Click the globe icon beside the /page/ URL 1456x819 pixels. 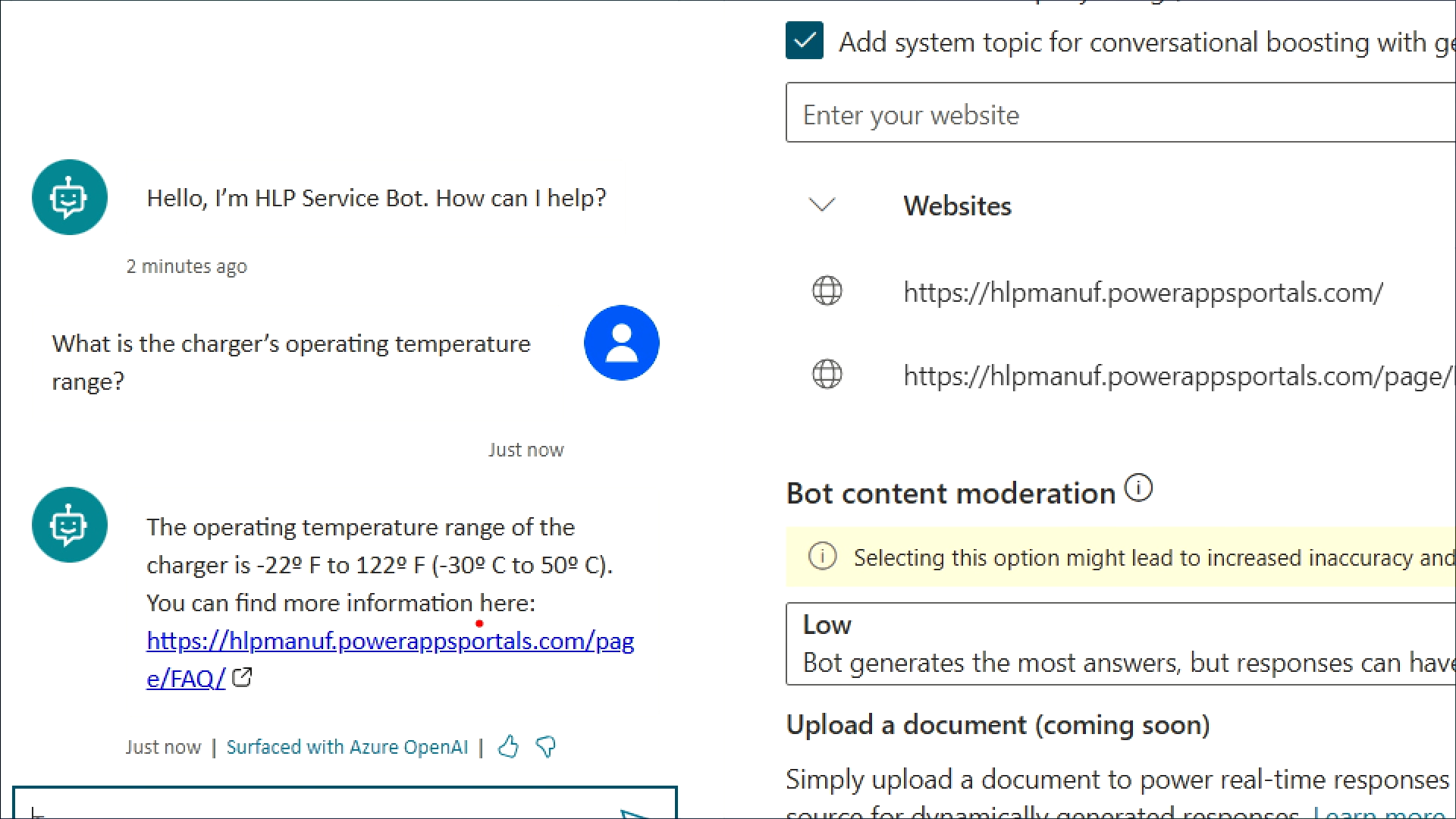tap(827, 375)
